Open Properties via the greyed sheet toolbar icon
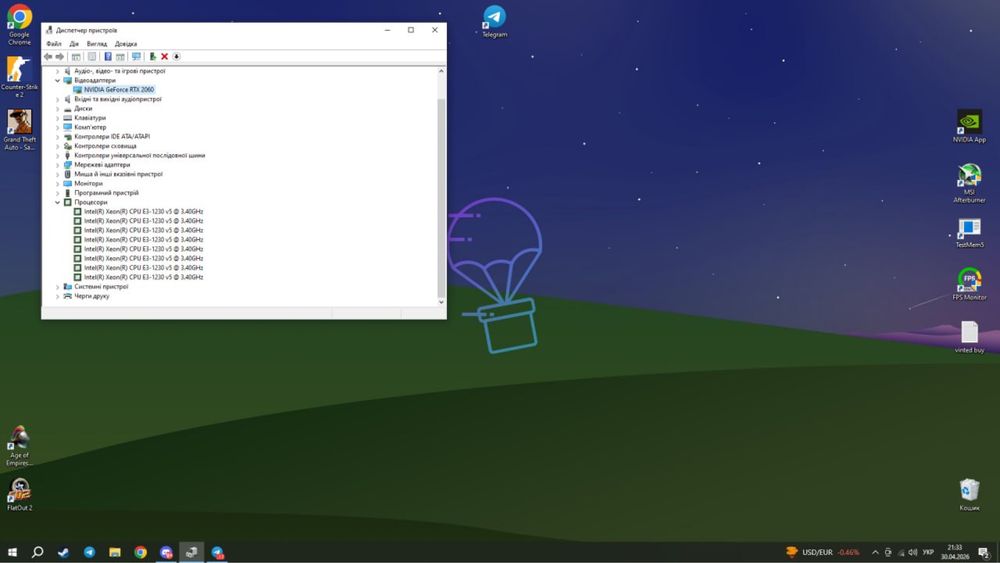Viewport: 1000px width, 563px height. coord(92,57)
